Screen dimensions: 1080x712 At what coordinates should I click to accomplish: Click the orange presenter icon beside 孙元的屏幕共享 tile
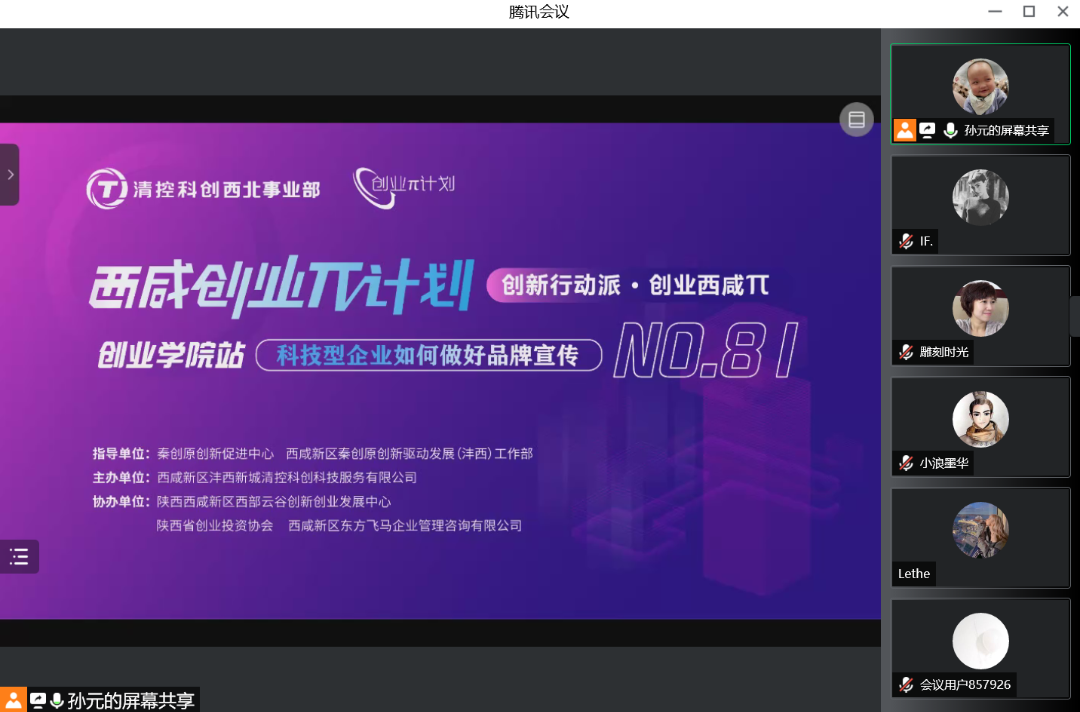(x=904, y=130)
